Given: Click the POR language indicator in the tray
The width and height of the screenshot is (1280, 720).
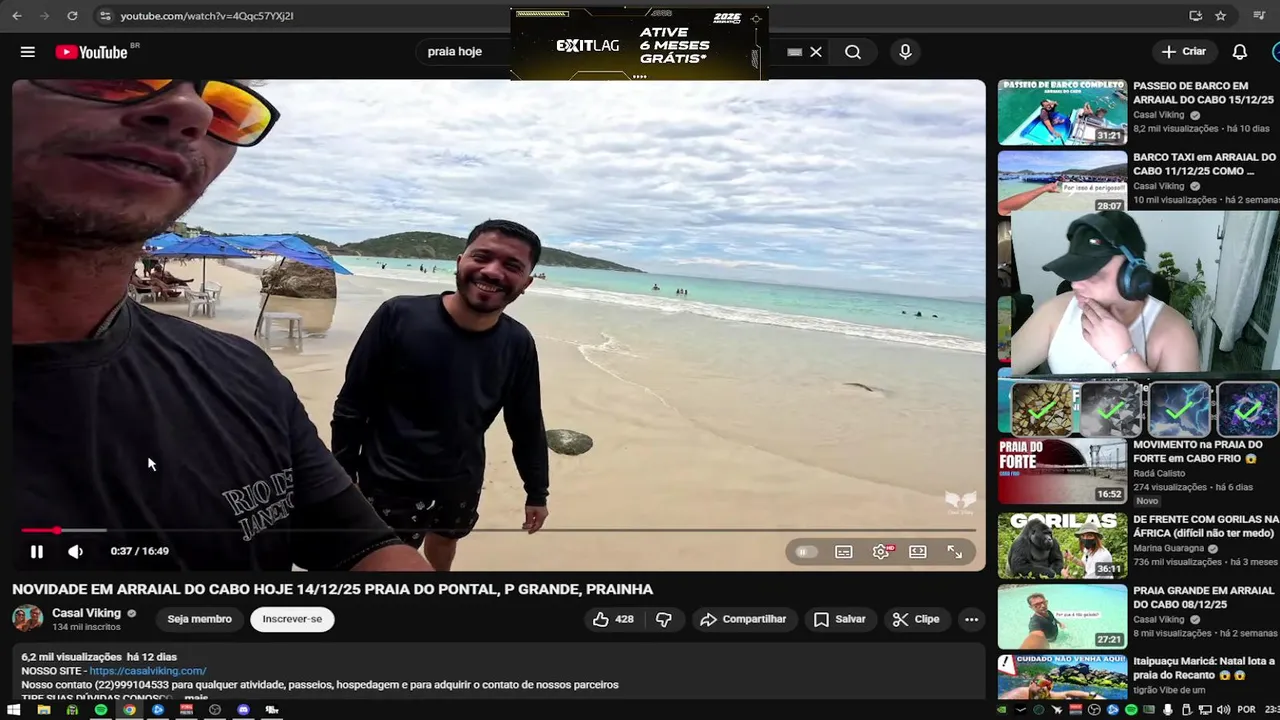Looking at the screenshot, I should [x=1246, y=710].
